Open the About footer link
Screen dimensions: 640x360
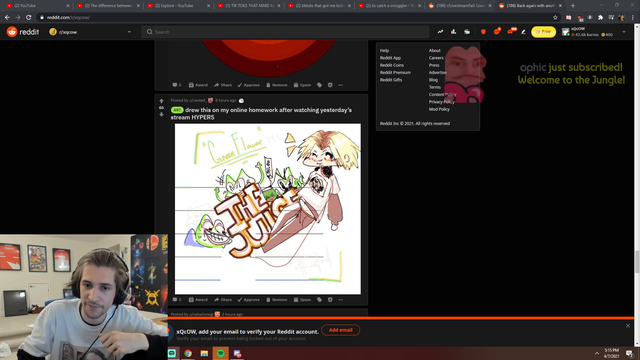435,51
